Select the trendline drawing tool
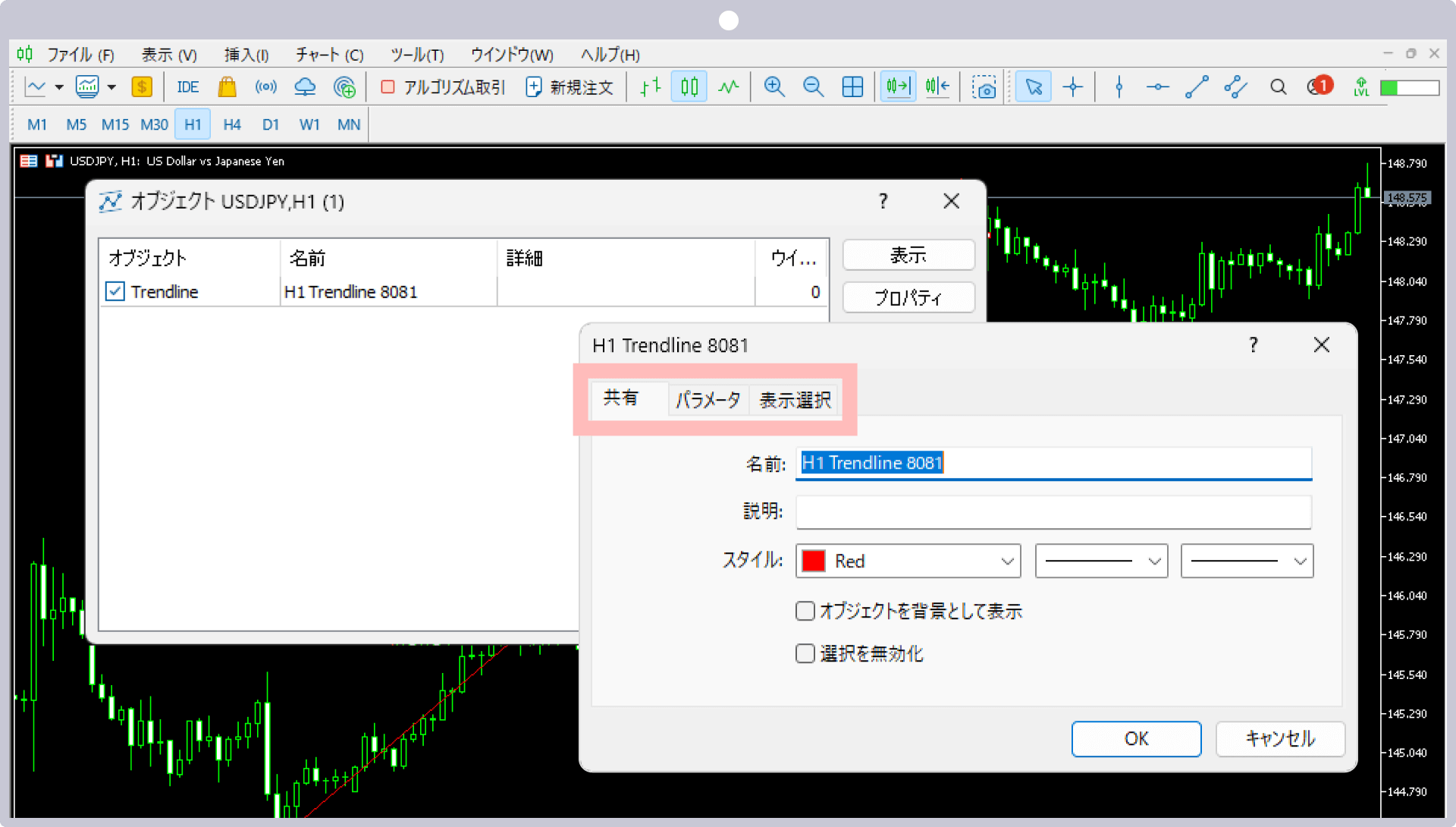1456x827 pixels. (1197, 87)
